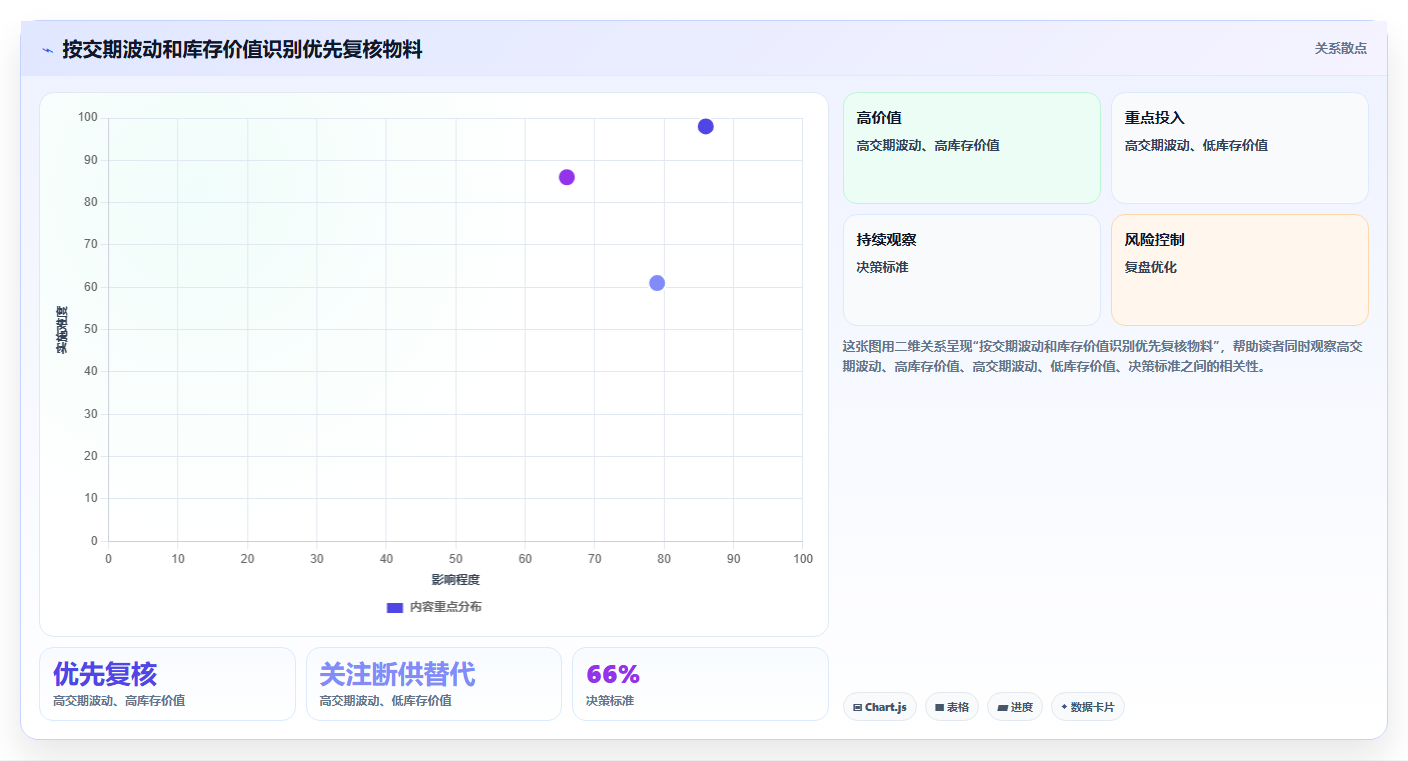Select the purple scatter point near 86
Image resolution: width=1408 pixels, height=761 pixels.
(x=567, y=177)
